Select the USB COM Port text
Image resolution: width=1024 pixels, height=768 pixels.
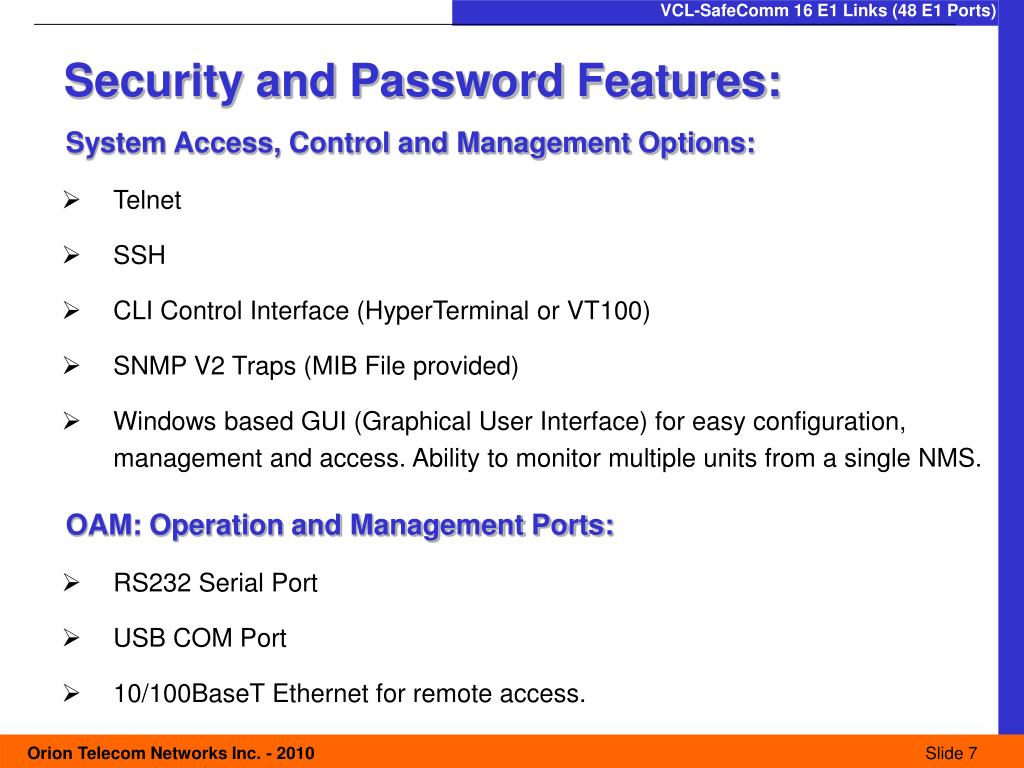(x=200, y=638)
